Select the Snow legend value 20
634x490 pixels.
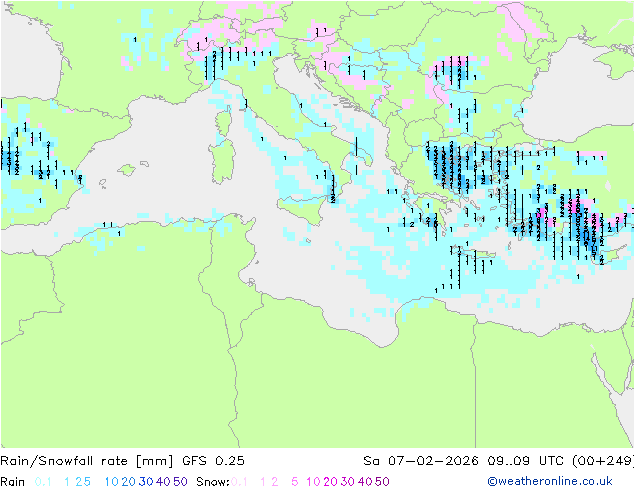coord(330,482)
